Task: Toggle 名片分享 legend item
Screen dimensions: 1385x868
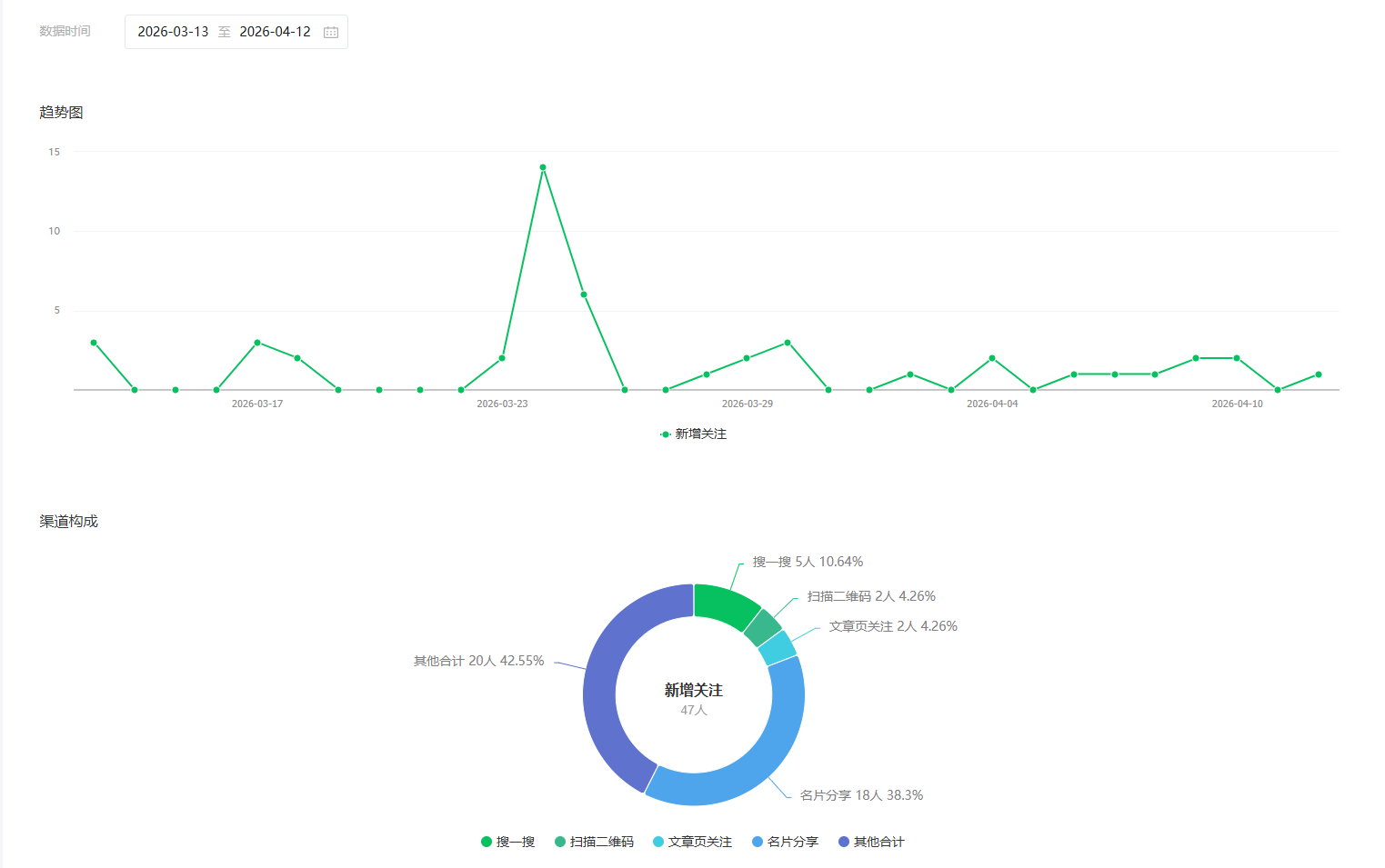Action: 785,842
